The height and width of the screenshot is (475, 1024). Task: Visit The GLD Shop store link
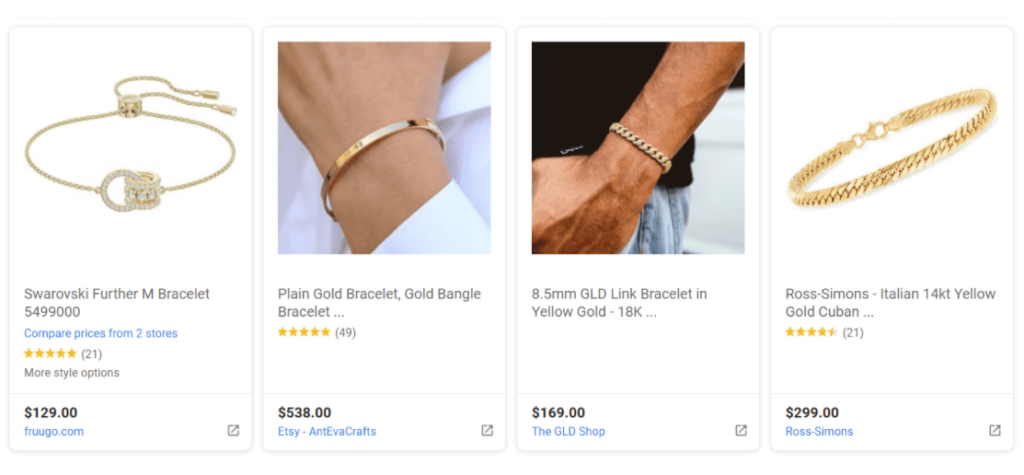point(568,431)
